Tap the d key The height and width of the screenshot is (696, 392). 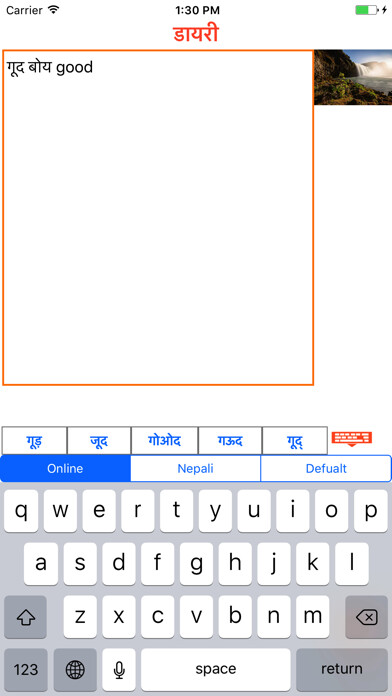(119, 564)
